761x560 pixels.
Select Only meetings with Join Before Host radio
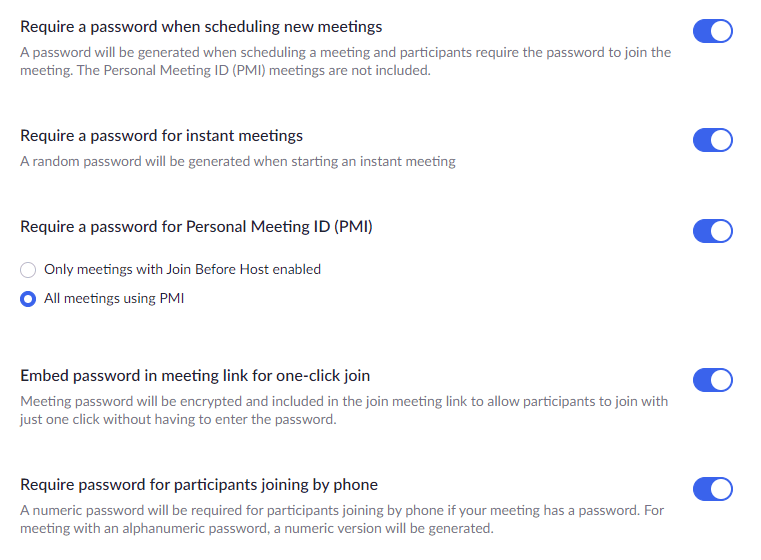click(x=28, y=270)
